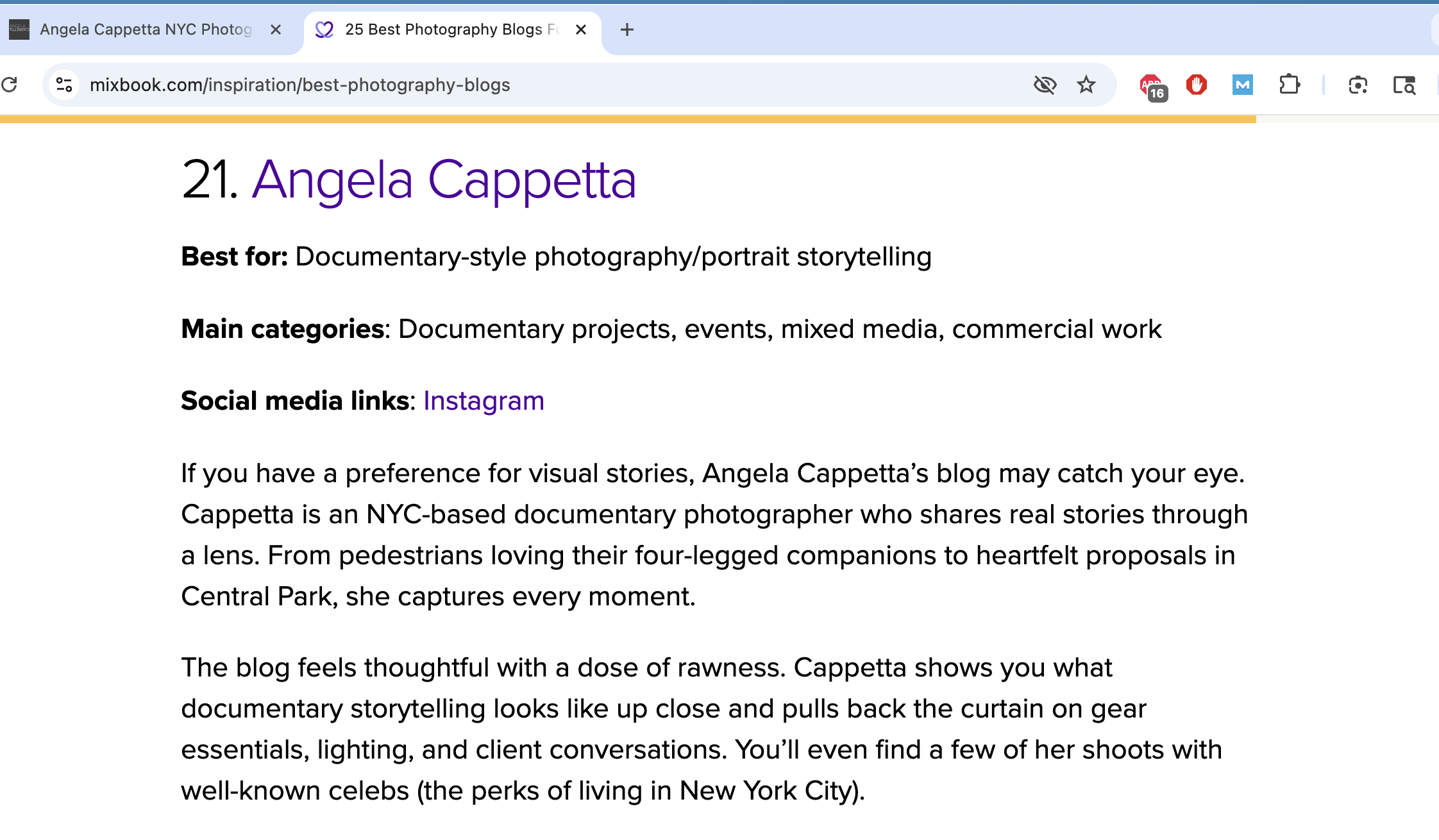Click the yellow reading progress bar
This screenshot has width=1439, height=840.
[628, 119]
